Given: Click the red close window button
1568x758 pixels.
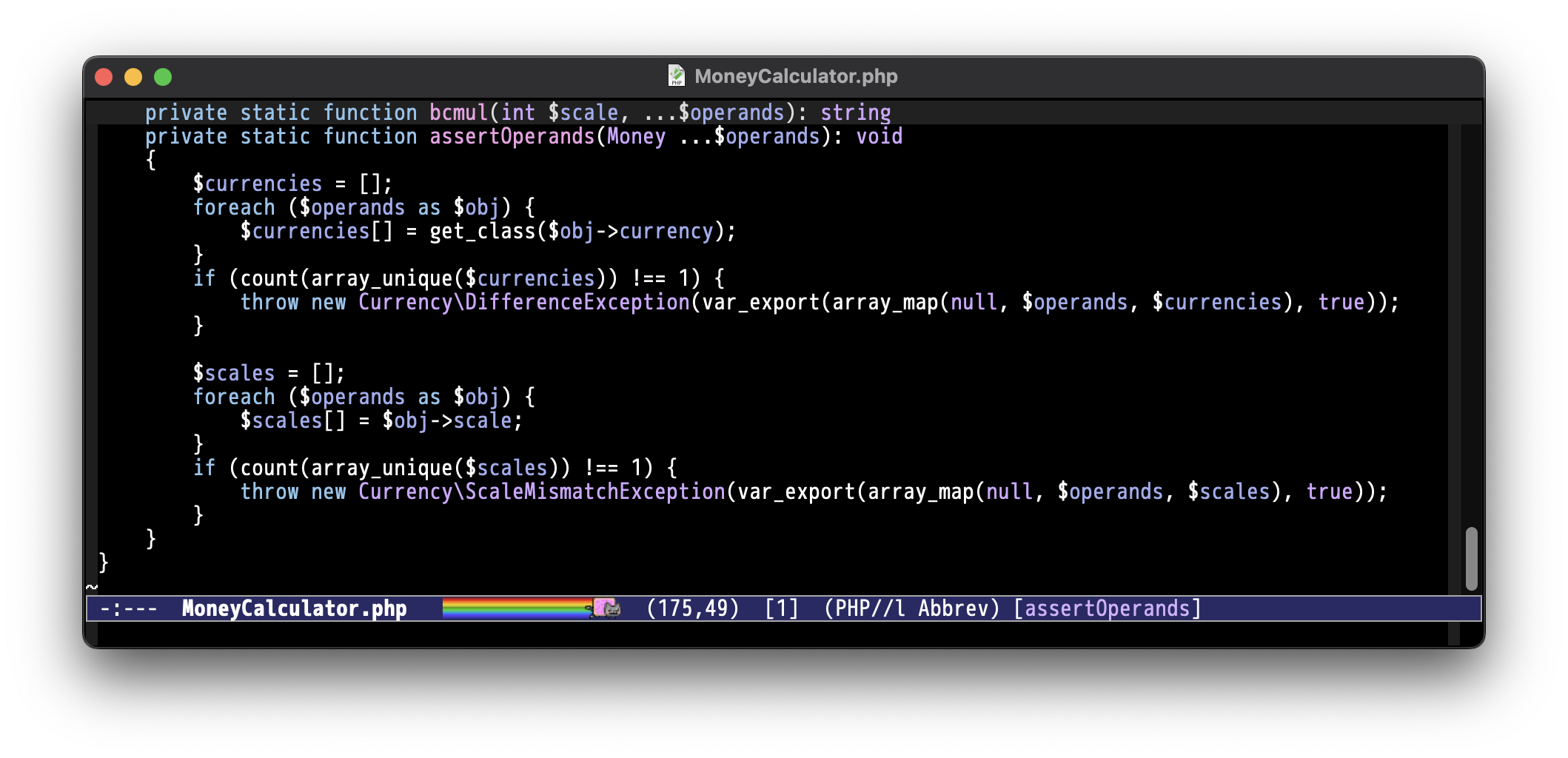Looking at the screenshot, I should point(104,77).
